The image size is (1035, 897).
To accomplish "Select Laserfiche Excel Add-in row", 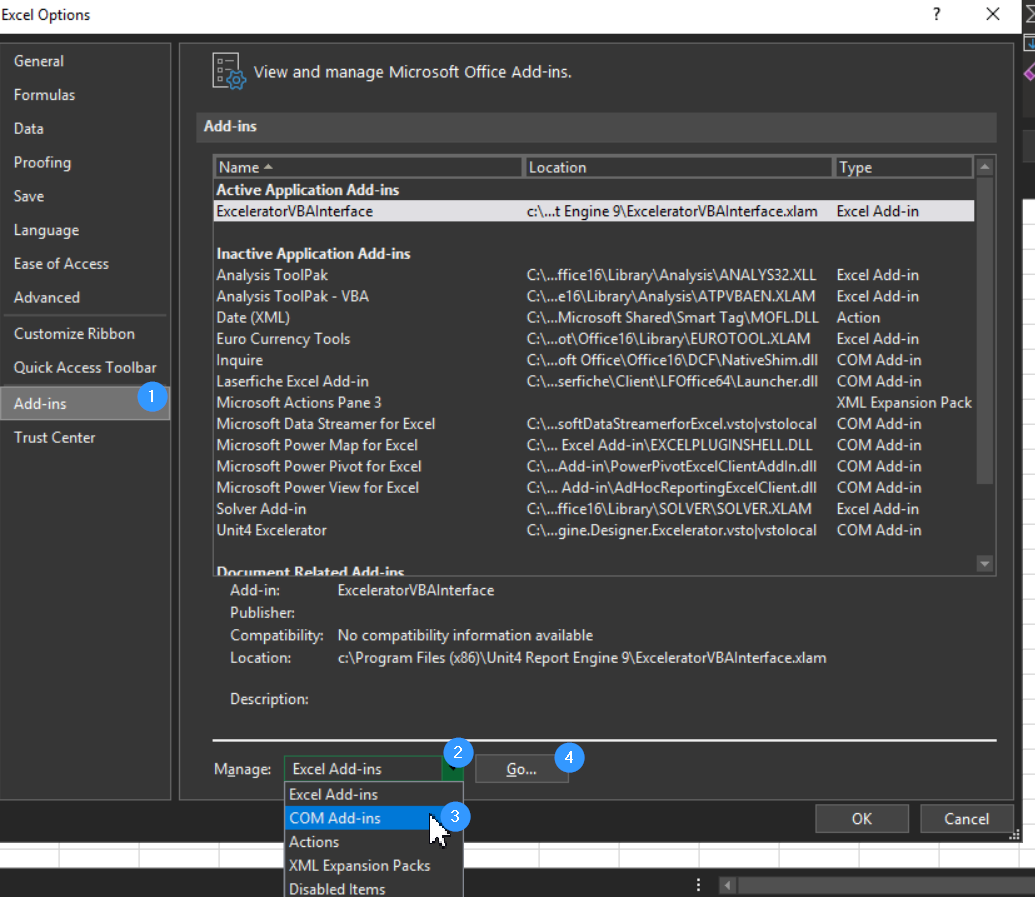I will click(x=594, y=382).
